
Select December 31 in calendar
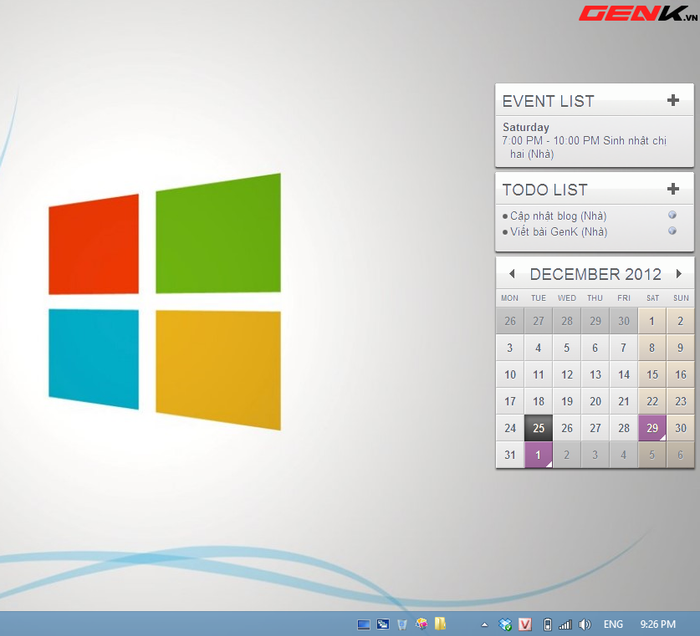(x=510, y=455)
